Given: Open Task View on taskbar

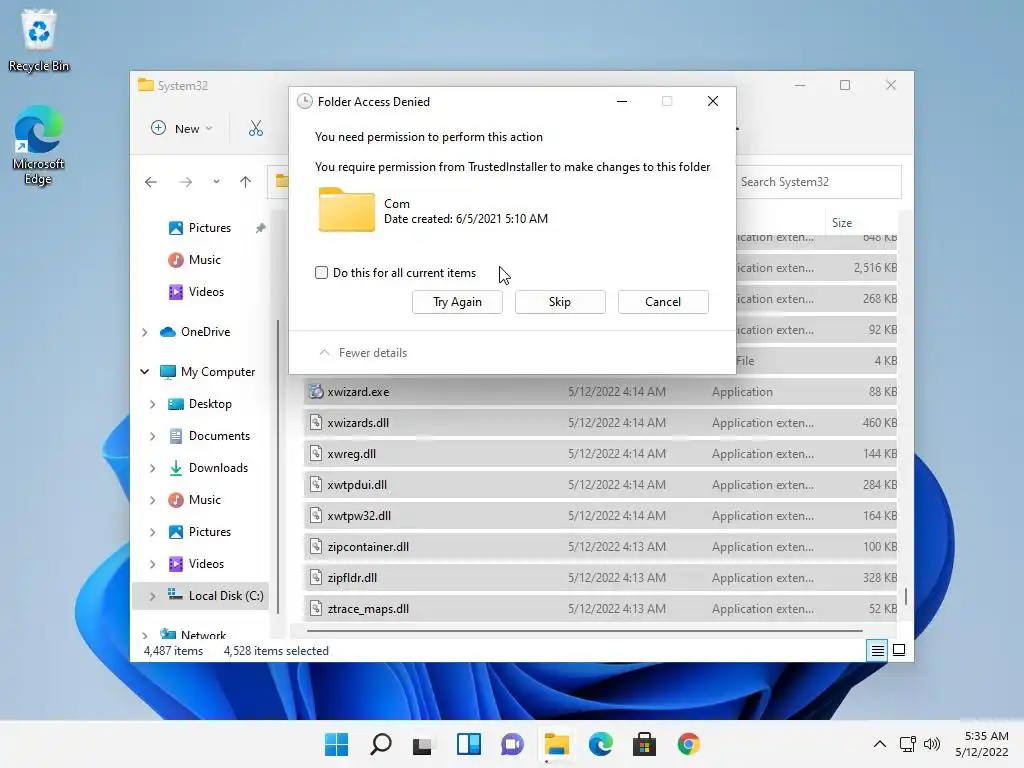Looking at the screenshot, I should pos(422,744).
